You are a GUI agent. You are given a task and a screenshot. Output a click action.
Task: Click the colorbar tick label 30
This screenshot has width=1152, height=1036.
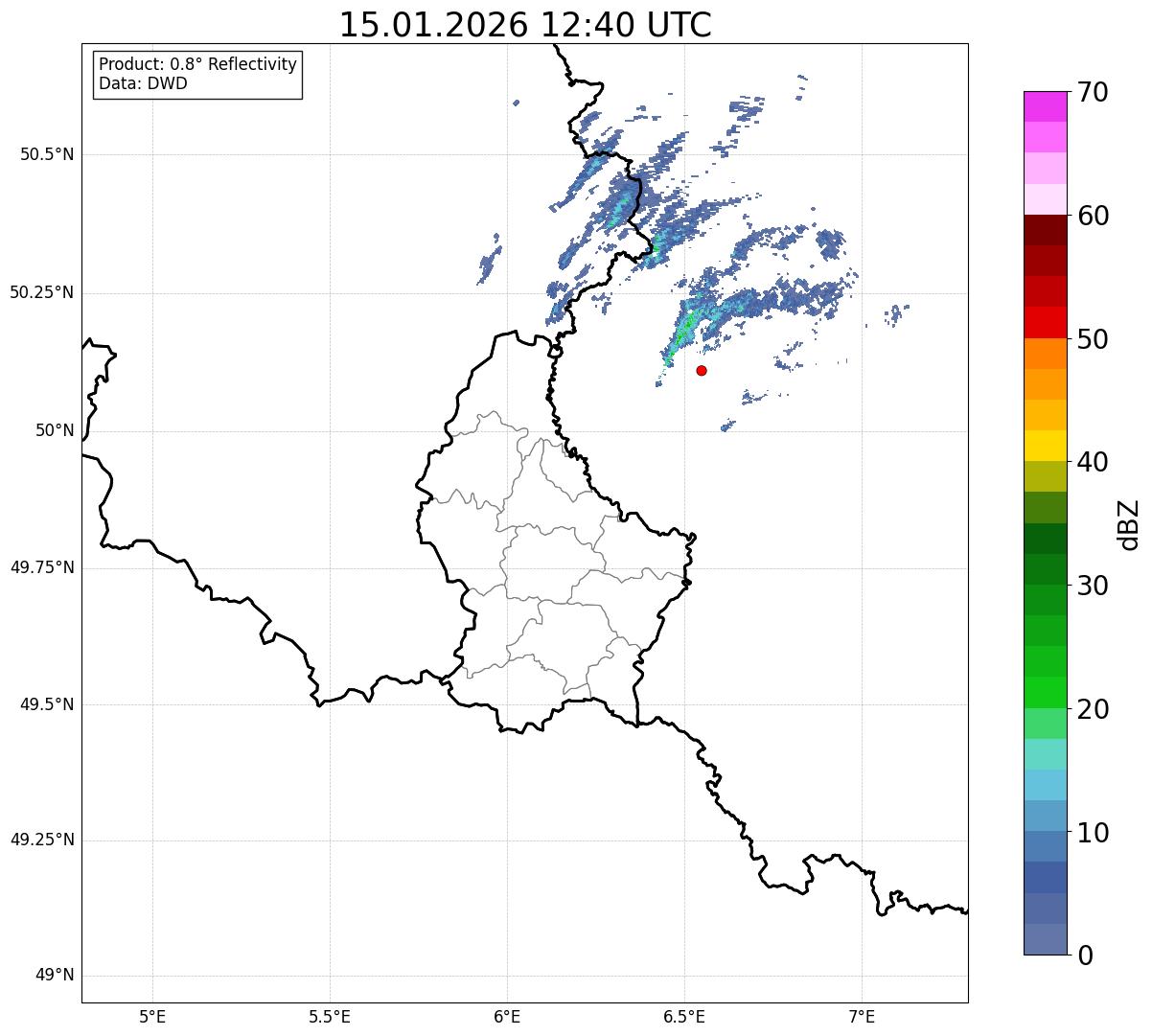click(1094, 586)
